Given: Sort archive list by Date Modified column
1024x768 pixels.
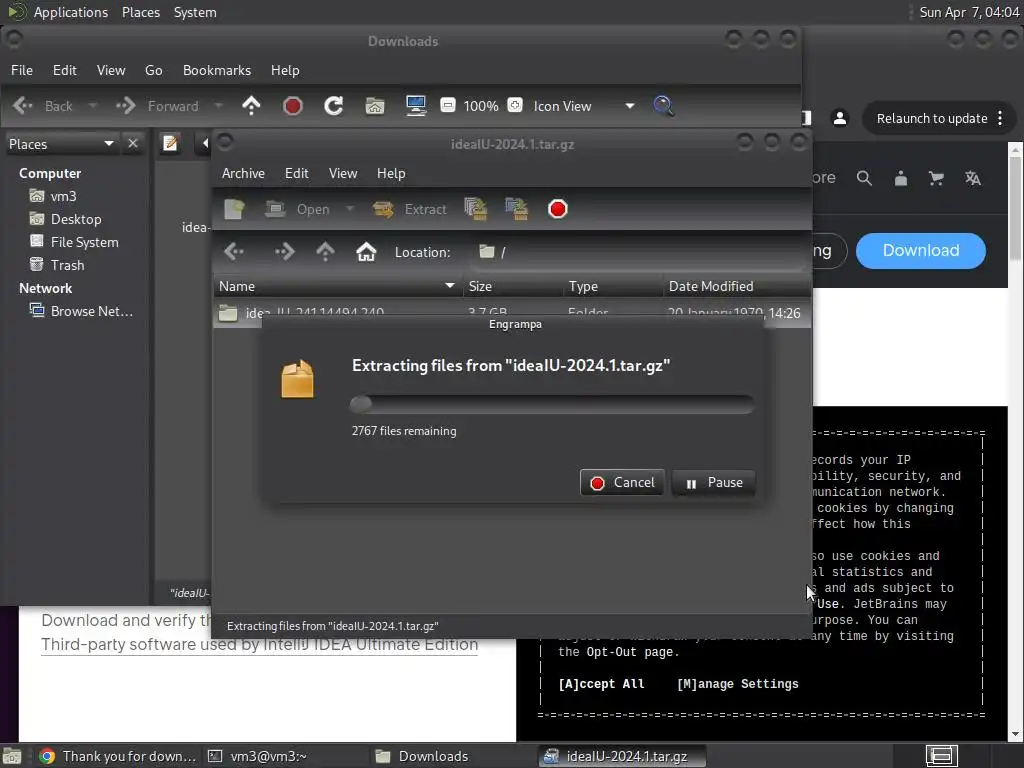Looking at the screenshot, I should (x=737, y=286).
